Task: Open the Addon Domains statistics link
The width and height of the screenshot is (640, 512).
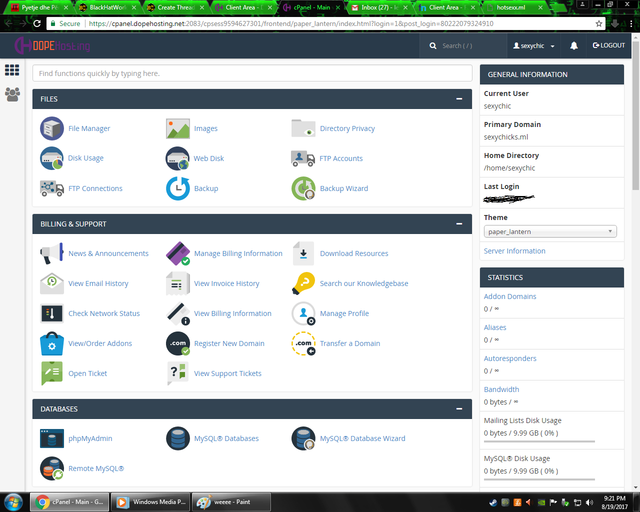Action: (x=510, y=296)
